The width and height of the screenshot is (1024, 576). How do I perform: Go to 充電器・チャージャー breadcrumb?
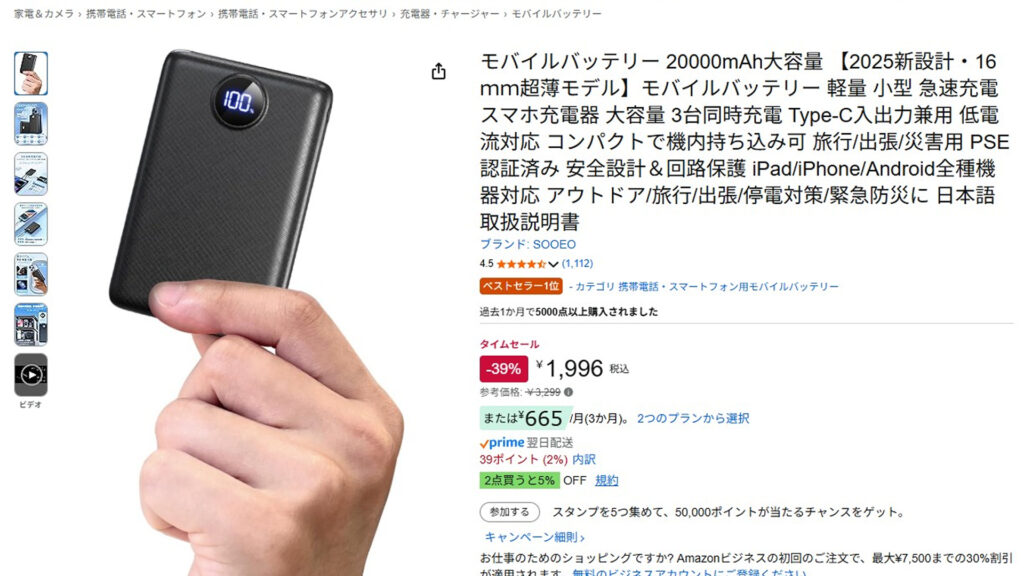click(x=449, y=14)
